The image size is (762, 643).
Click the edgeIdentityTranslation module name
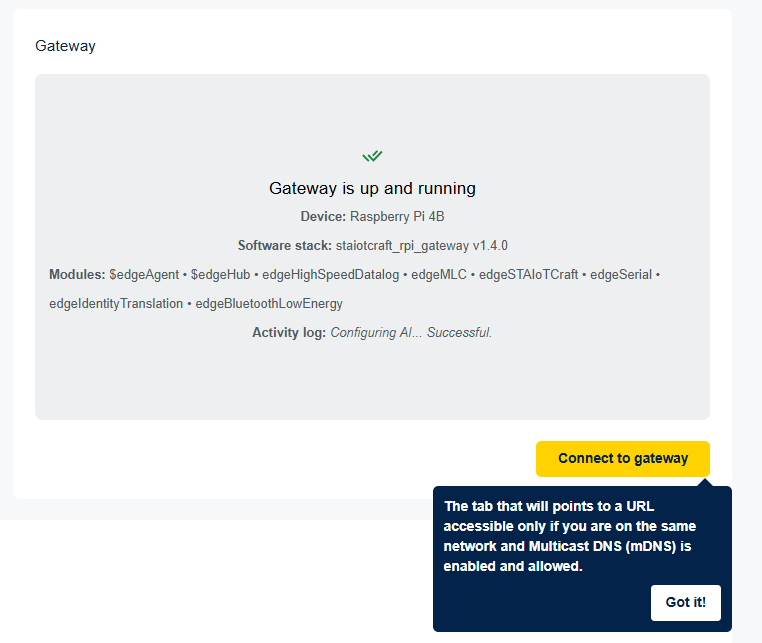(116, 303)
